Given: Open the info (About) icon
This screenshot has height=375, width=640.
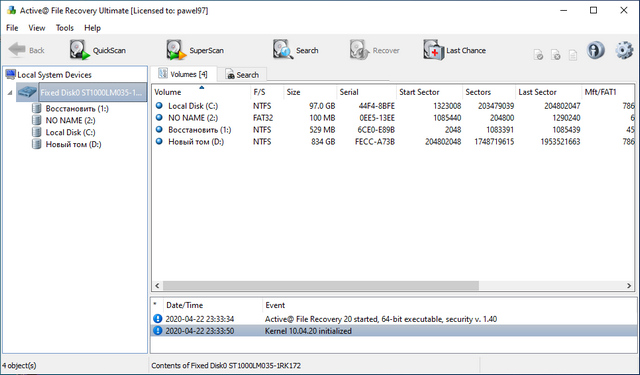Looking at the screenshot, I should 596,50.
